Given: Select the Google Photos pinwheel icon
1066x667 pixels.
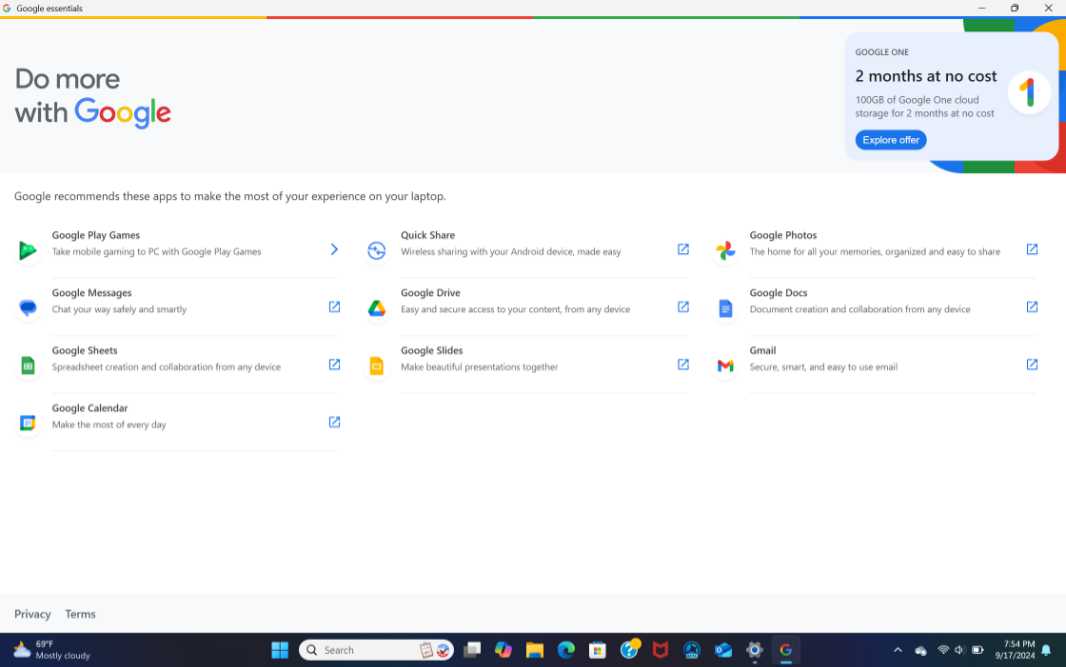Looking at the screenshot, I should pos(725,250).
